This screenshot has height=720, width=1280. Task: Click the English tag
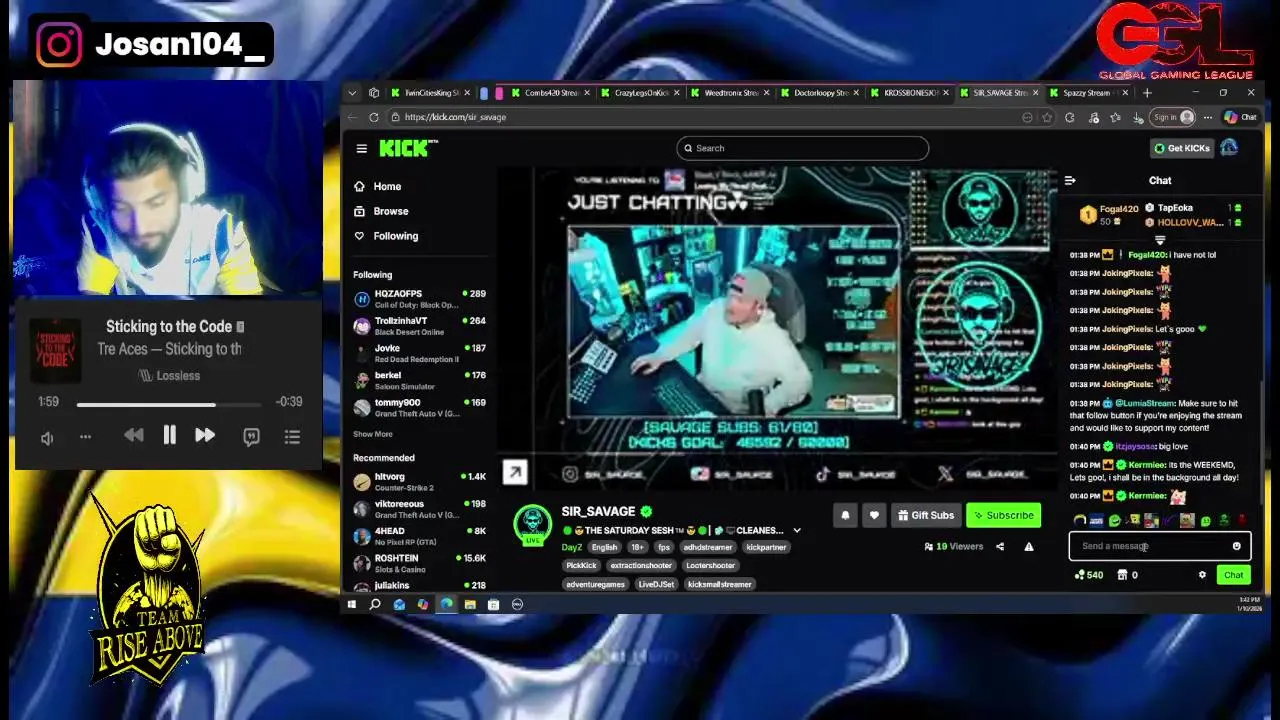click(604, 547)
